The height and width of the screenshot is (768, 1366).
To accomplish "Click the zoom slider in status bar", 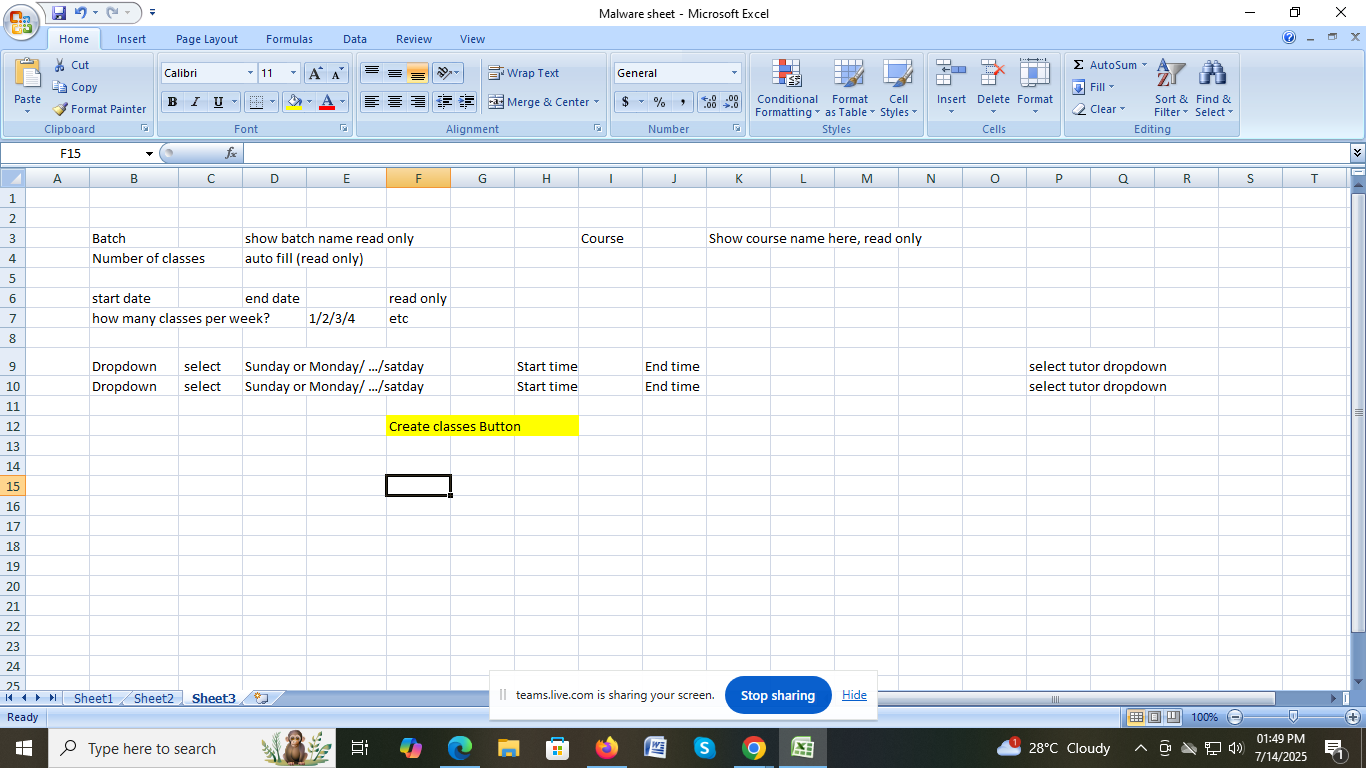I will click(x=1293, y=717).
